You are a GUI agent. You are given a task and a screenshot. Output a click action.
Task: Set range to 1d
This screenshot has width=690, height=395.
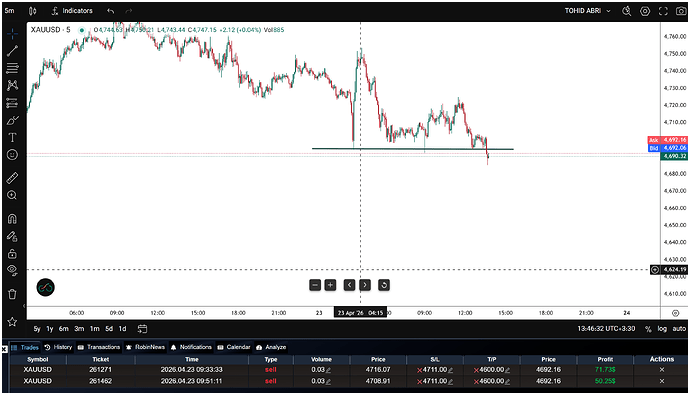[x=122, y=329]
